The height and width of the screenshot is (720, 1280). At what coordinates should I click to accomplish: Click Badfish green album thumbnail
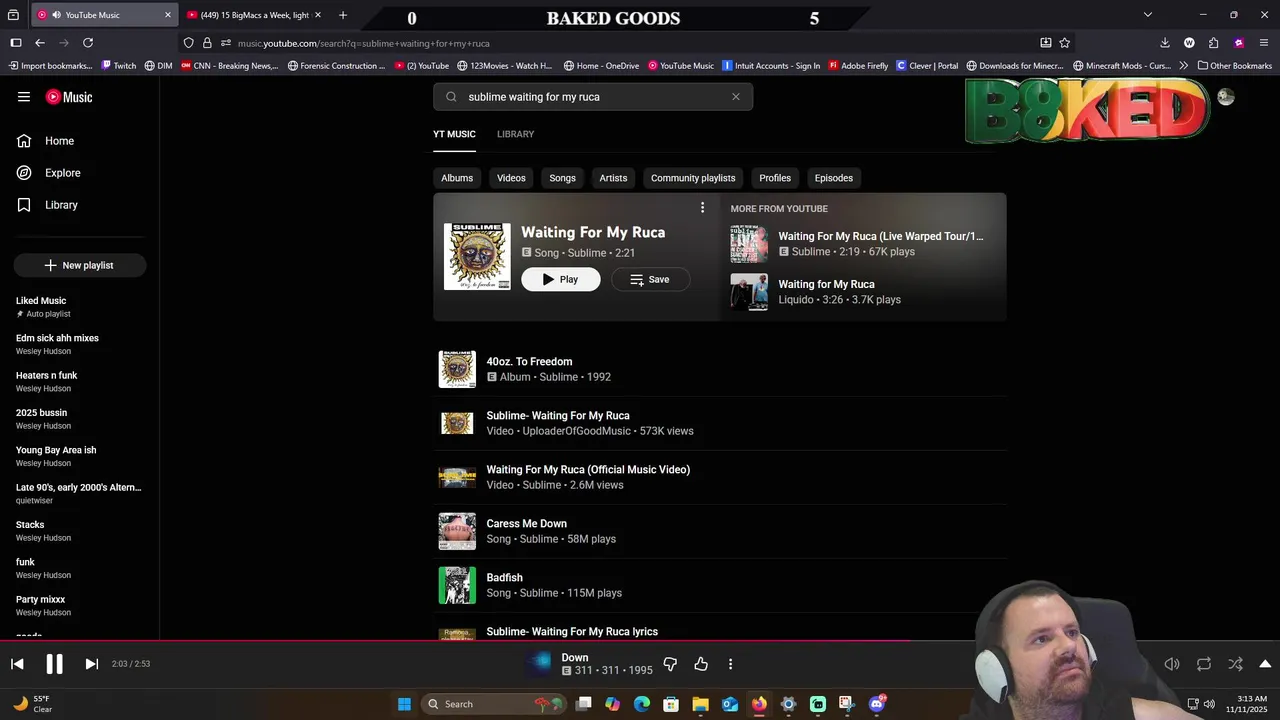457,585
